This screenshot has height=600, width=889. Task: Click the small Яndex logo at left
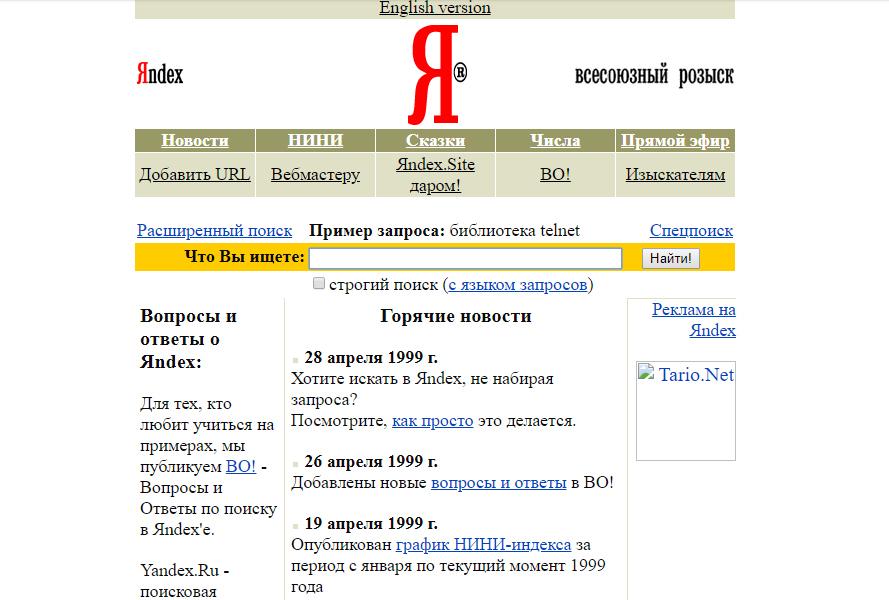click(x=160, y=75)
